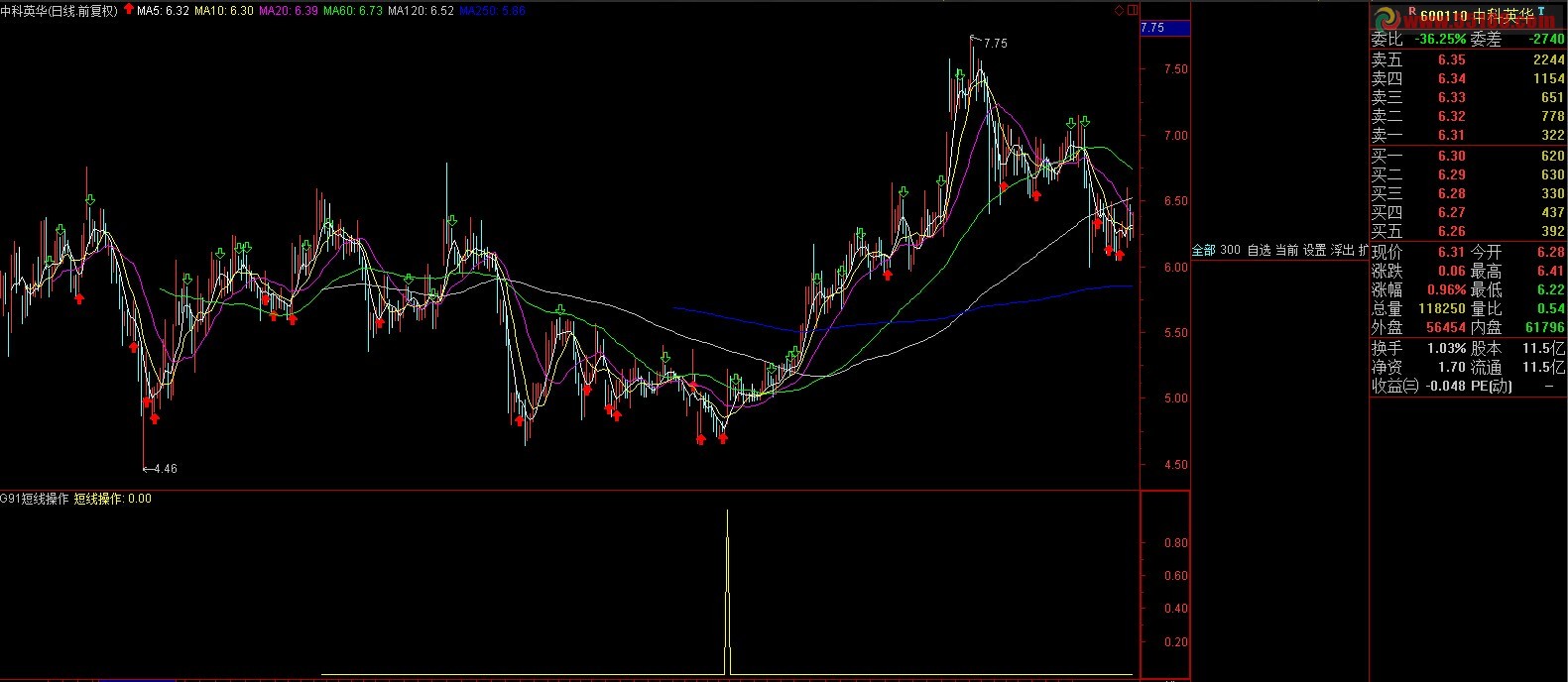Click the 换手 1.03% value
The height and width of the screenshot is (682, 1568).
pos(1446,348)
